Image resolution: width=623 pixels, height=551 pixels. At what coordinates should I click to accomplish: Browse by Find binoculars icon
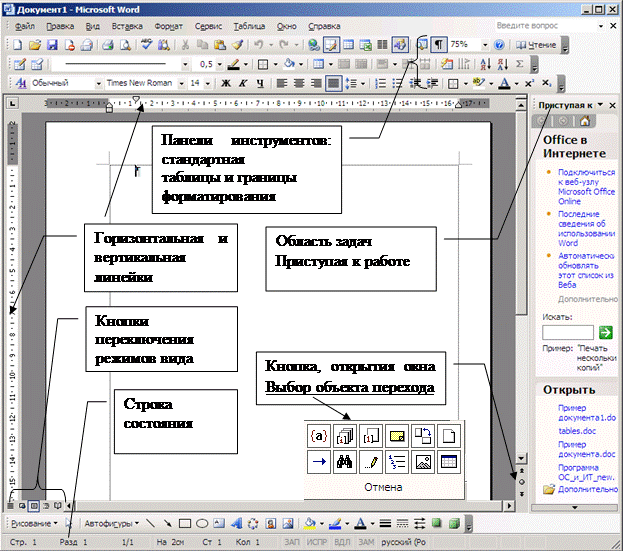tap(344, 462)
